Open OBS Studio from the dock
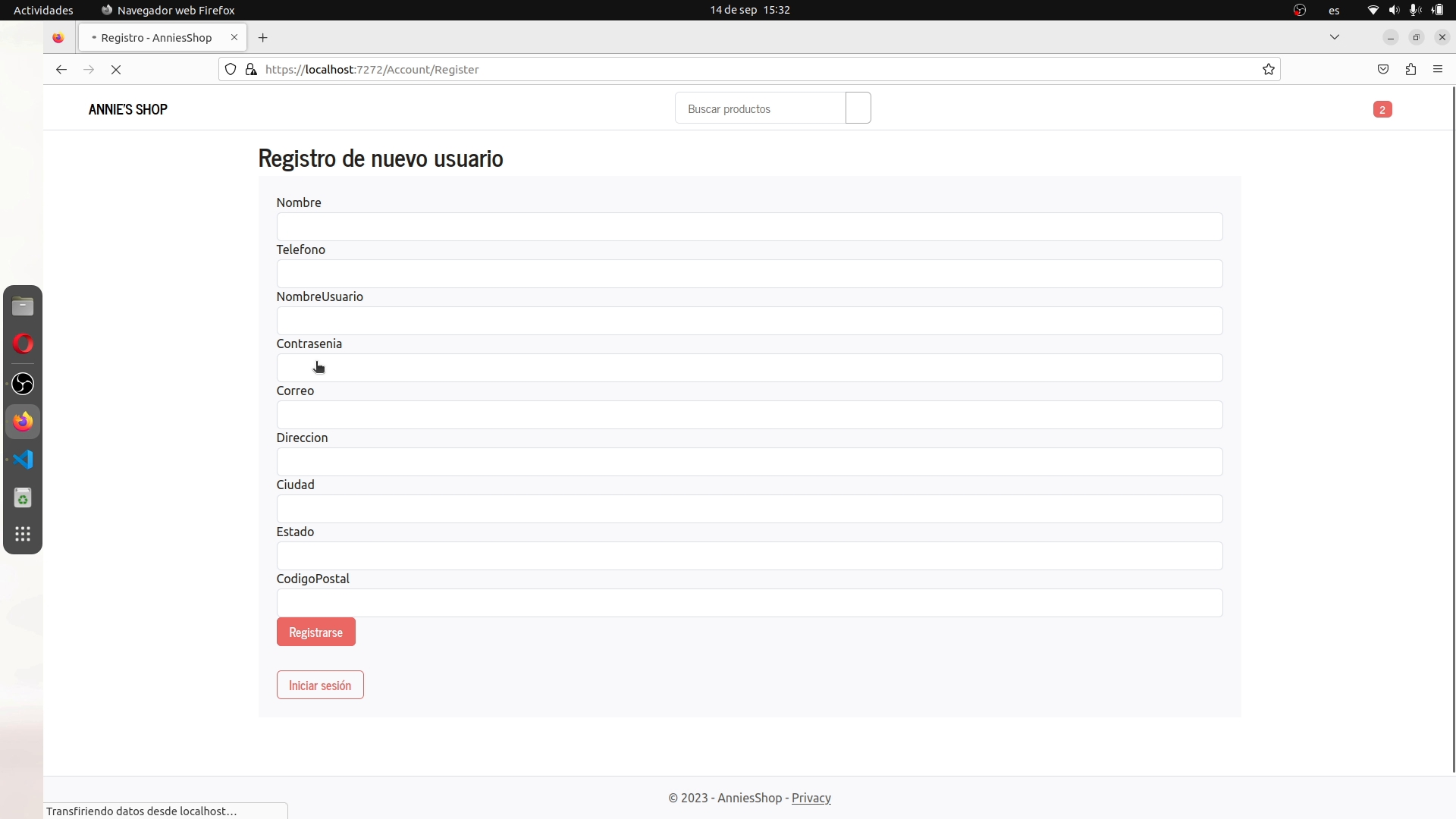The width and height of the screenshot is (1456, 819). 23,383
